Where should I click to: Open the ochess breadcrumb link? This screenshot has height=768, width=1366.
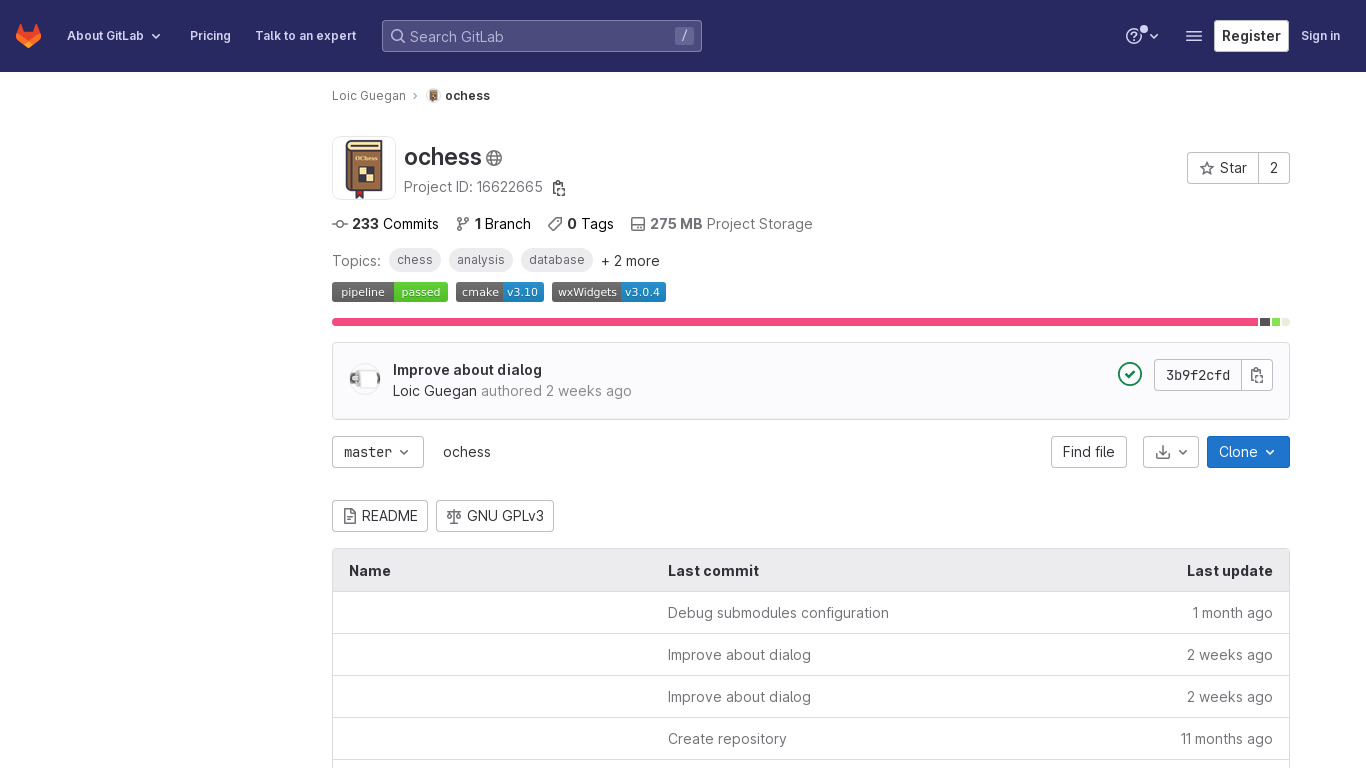coord(459,96)
